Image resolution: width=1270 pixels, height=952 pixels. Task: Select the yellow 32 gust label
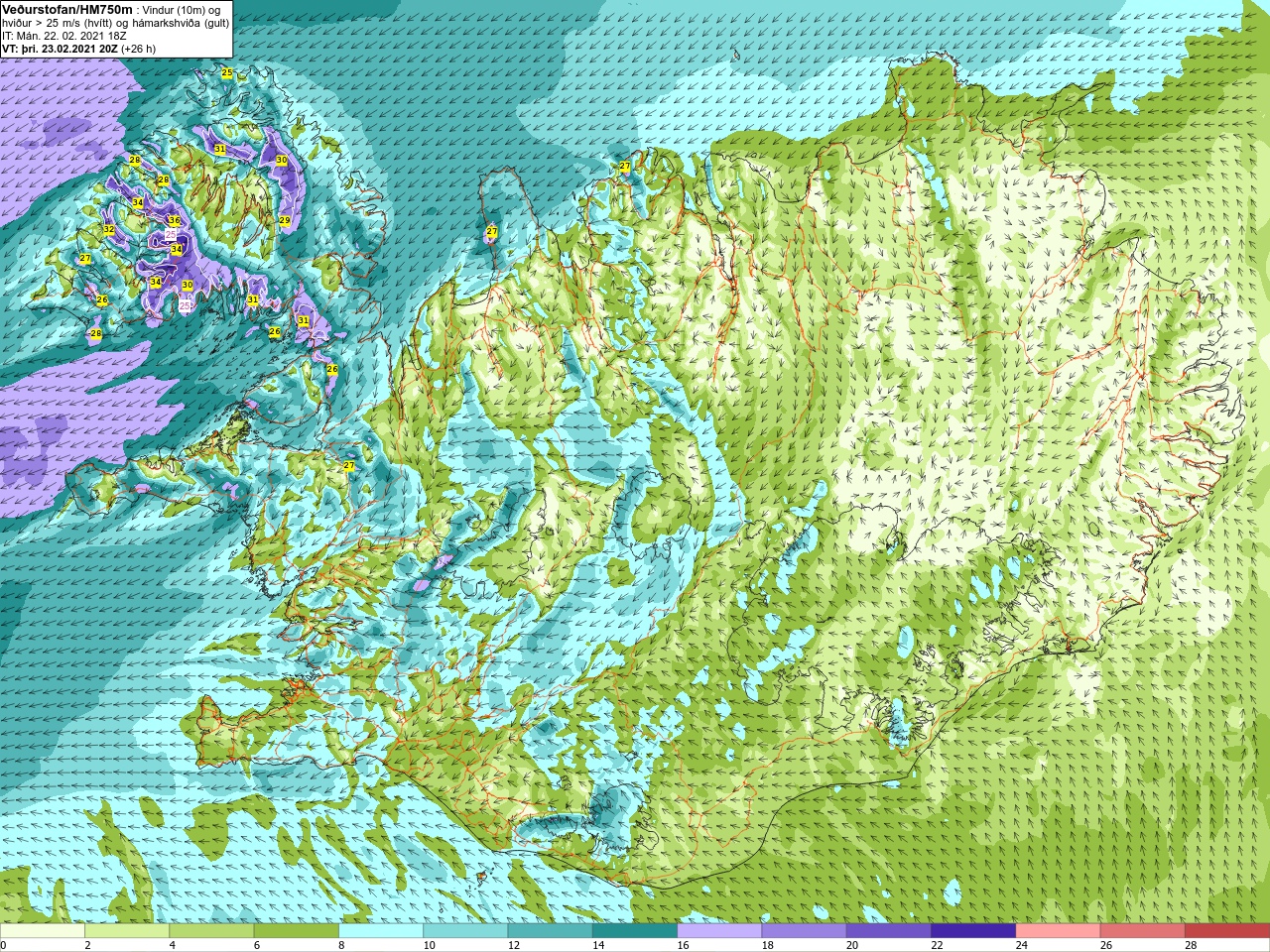[109, 230]
